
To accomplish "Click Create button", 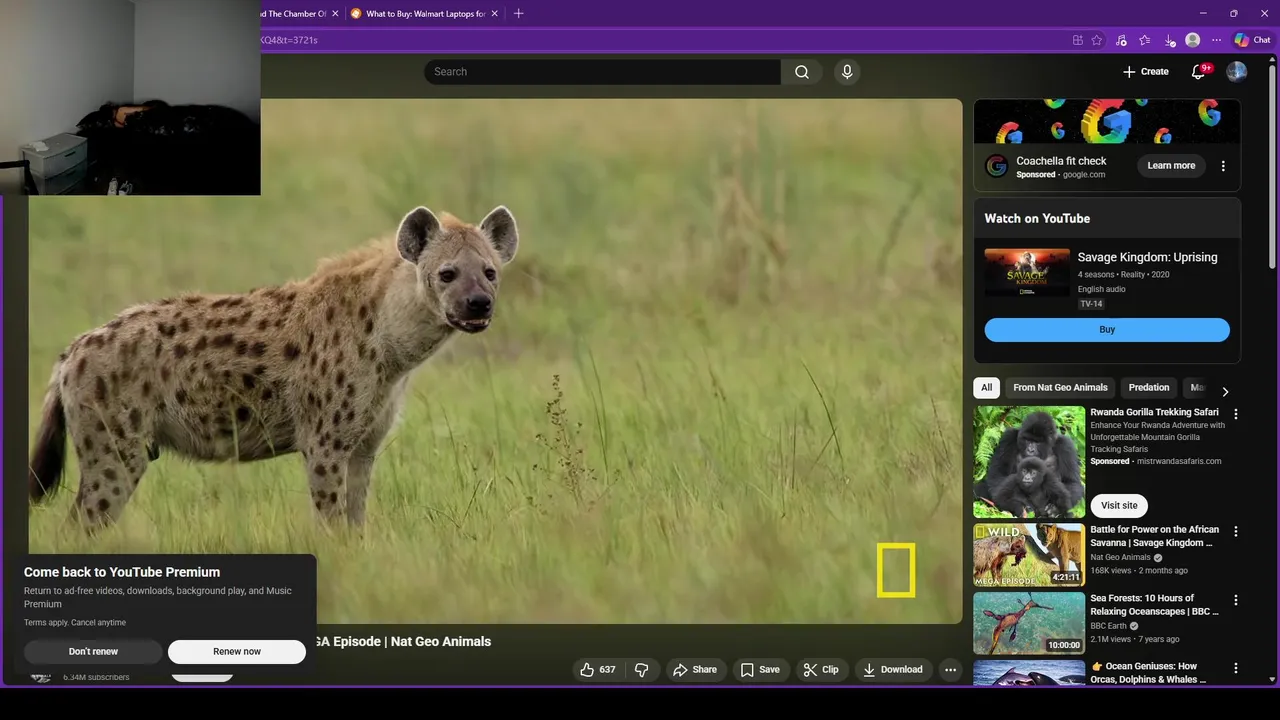I will pyautogui.click(x=1145, y=72).
